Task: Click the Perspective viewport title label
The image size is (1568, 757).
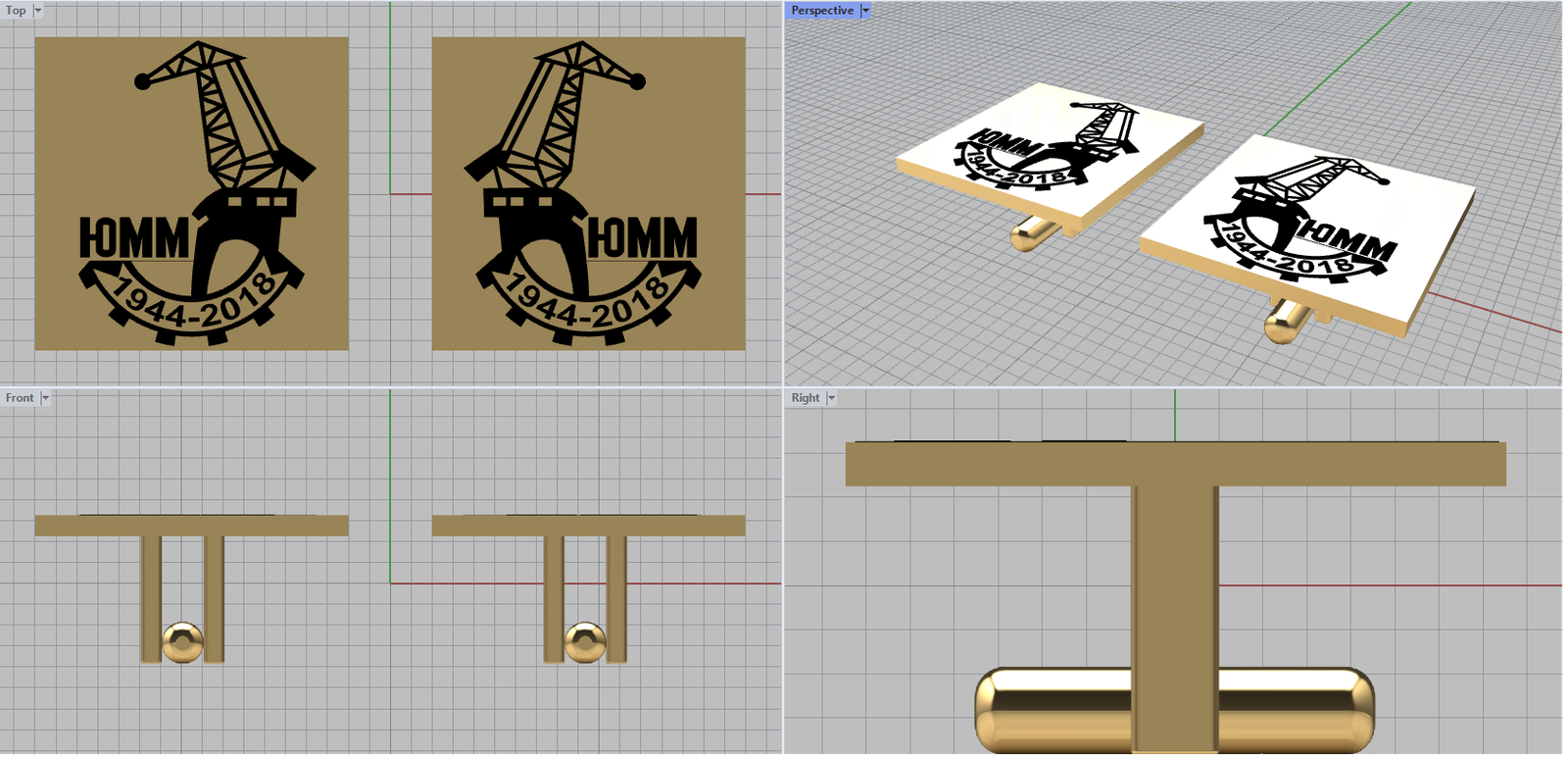Action: click(821, 11)
